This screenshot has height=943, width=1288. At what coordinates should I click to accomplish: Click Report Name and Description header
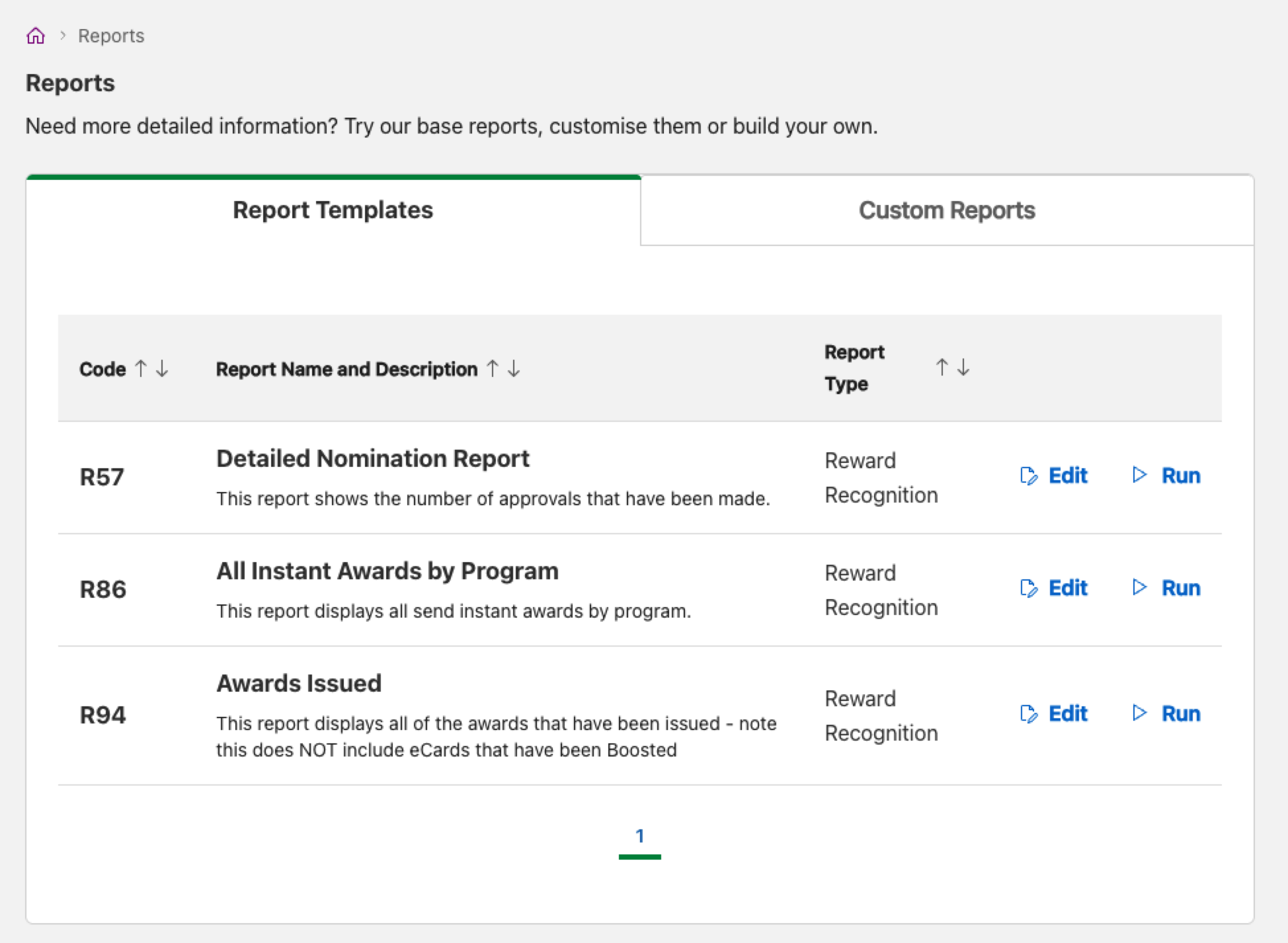coord(346,369)
